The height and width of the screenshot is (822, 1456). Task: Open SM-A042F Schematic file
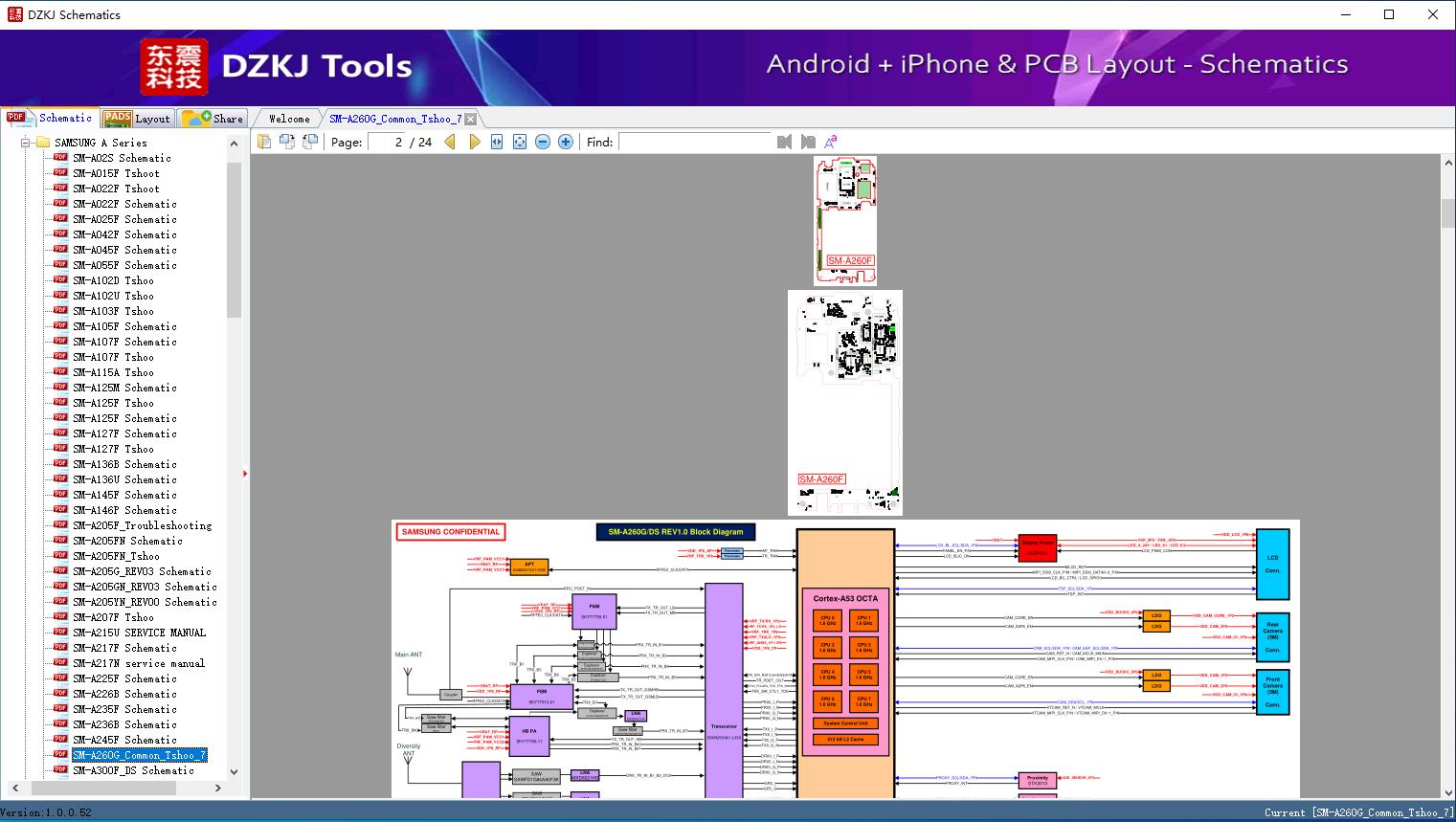(x=124, y=234)
